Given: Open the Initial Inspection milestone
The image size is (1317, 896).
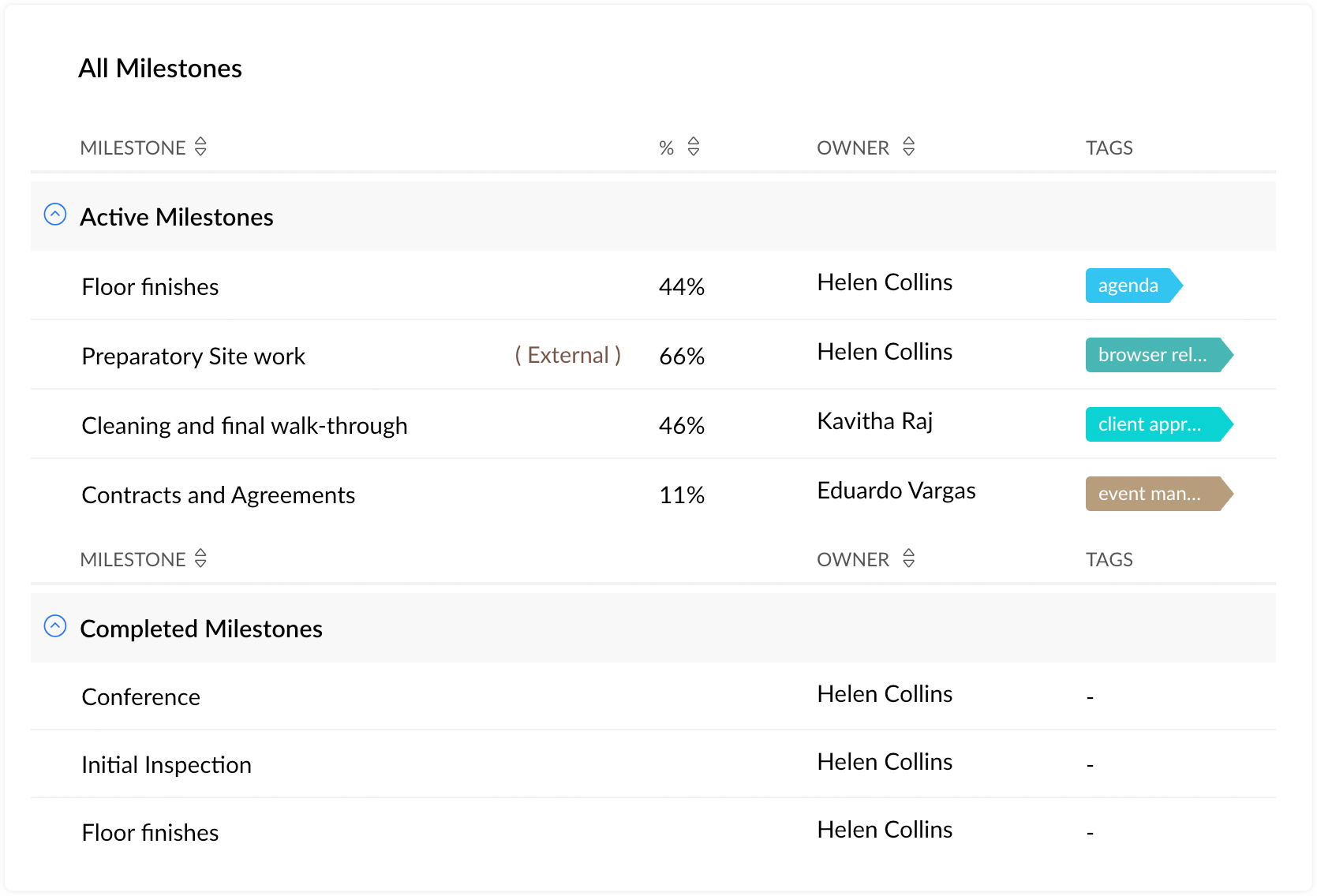Looking at the screenshot, I should coord(166,765).
